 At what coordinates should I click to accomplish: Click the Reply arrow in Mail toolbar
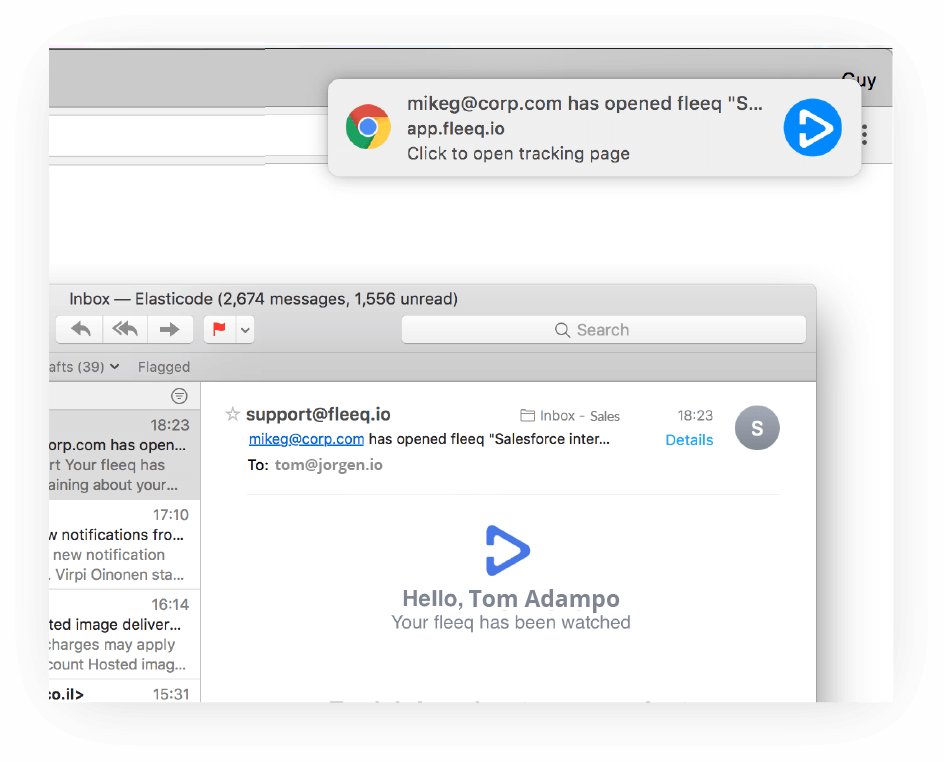click(x=80, y=329)
